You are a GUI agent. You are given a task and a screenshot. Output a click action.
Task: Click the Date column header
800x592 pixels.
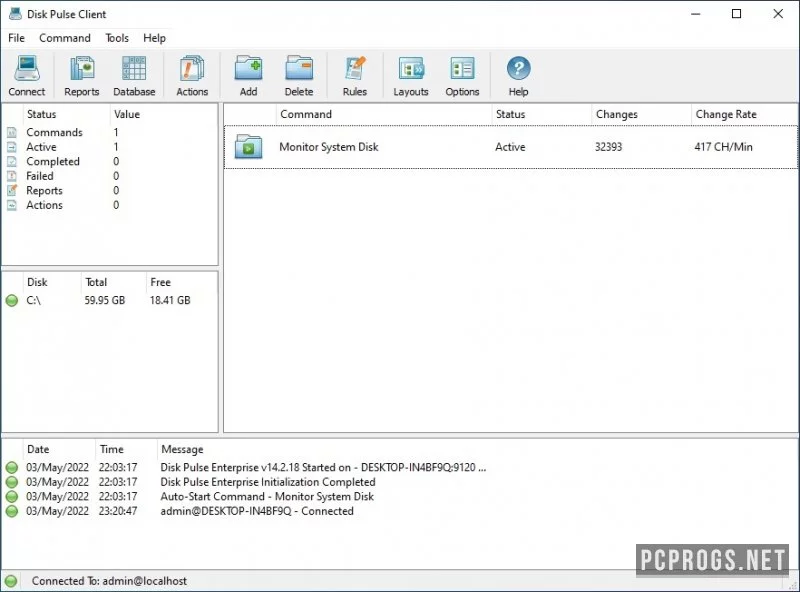click(x=59, y=449)
